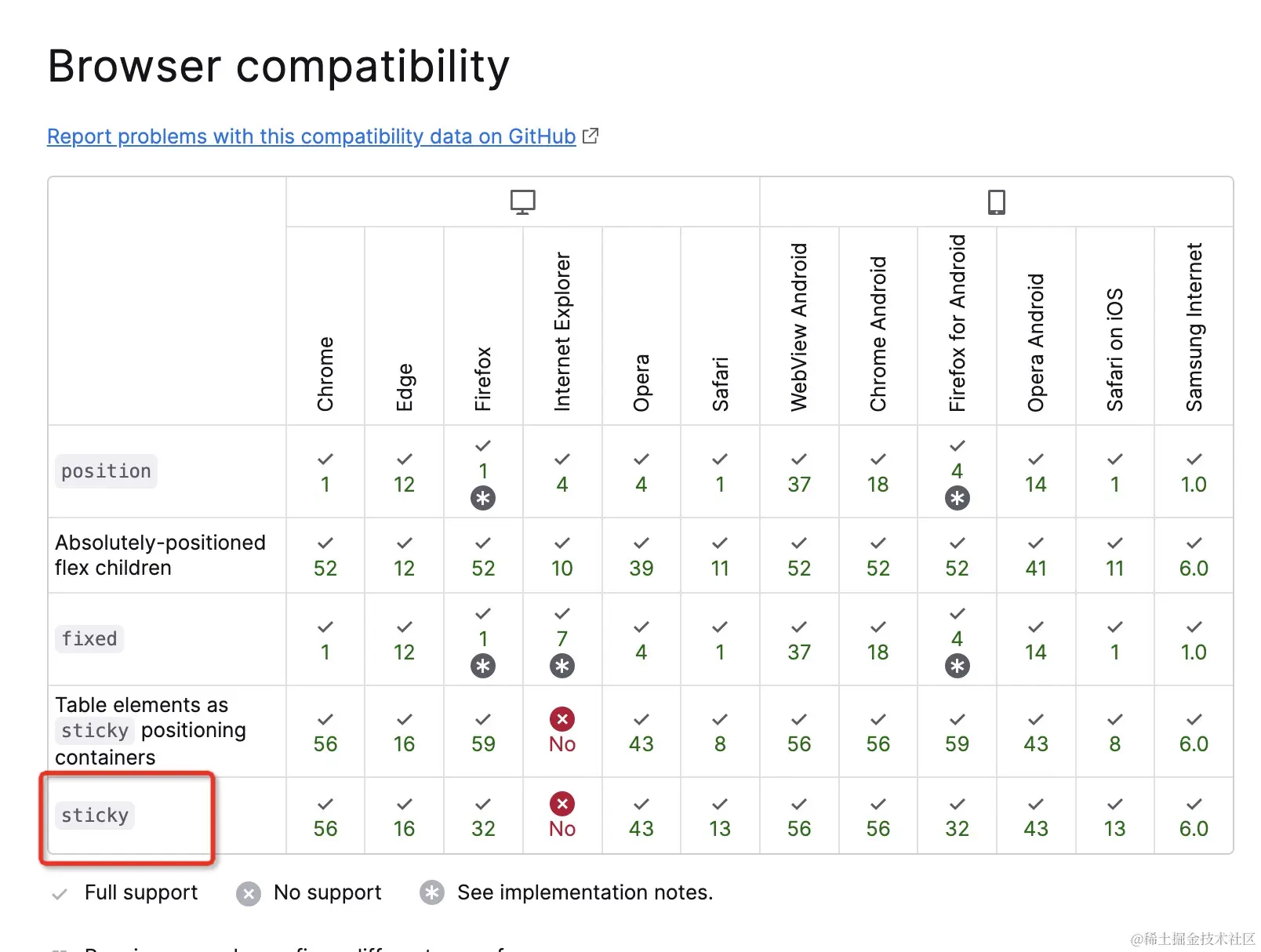1261x952 pixels.
Task: Click the external link icon beside GitHub
Action: (x=591, y=136)
